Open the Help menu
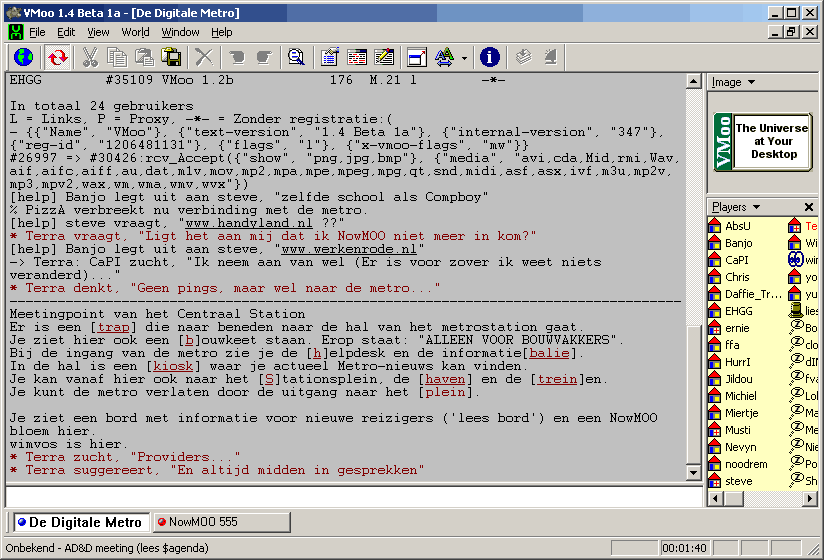The width and height of the screenshot is (824, 560). click(x=222, y=33)
